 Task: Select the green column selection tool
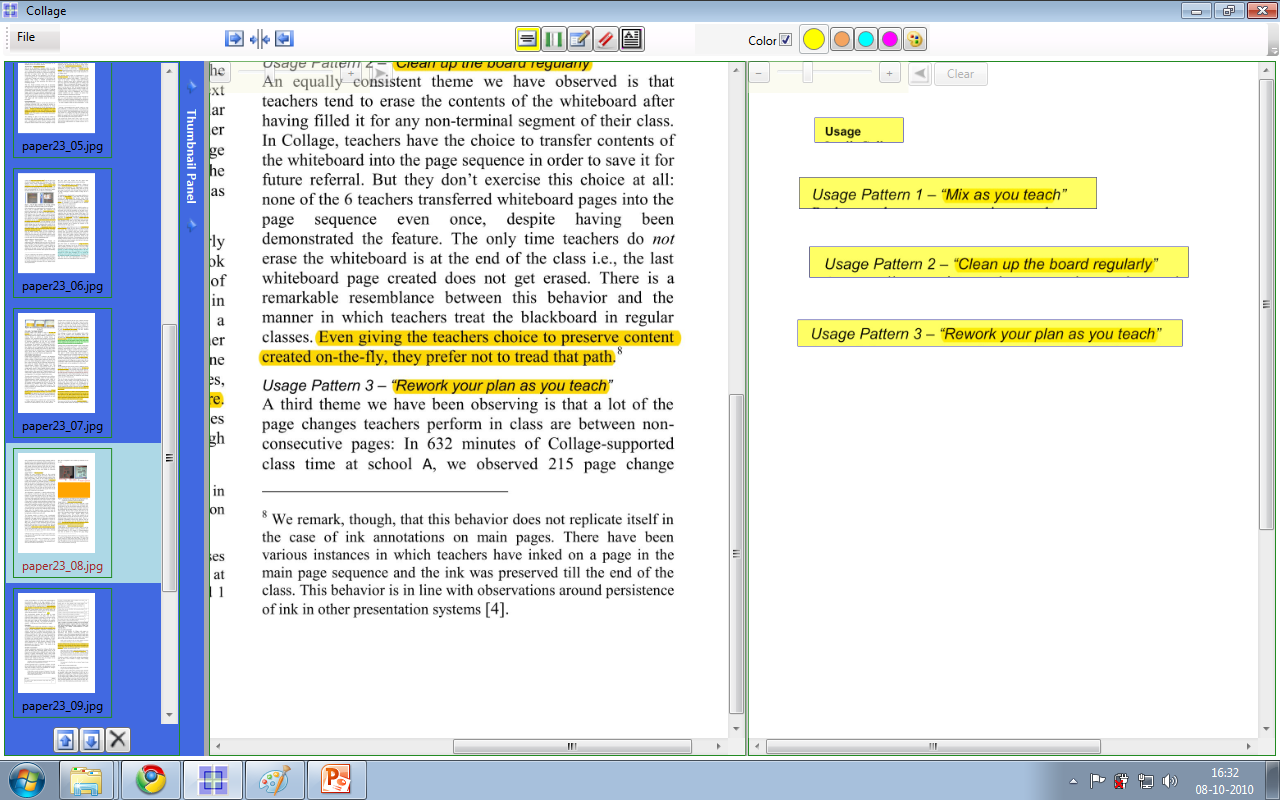(x=554, y=39)
